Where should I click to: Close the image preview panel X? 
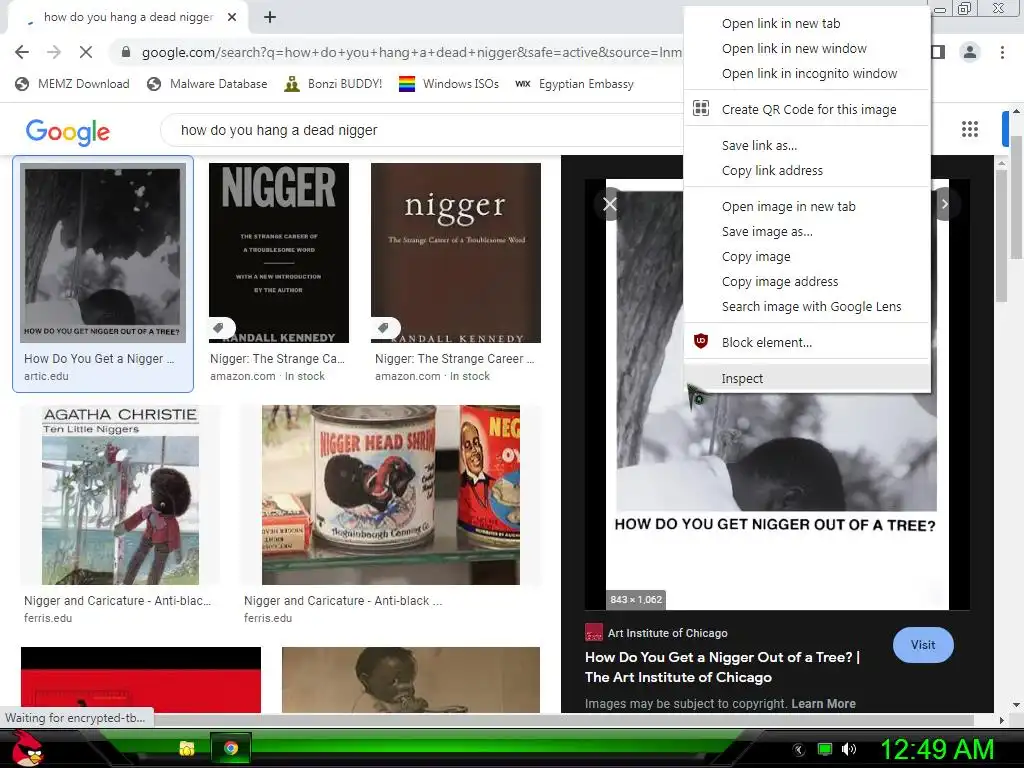tap(610, 204)
